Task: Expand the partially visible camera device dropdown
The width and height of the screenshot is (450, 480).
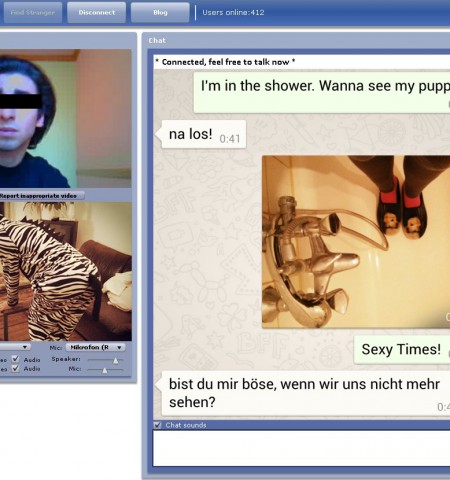Action: (x=15, y=347)
